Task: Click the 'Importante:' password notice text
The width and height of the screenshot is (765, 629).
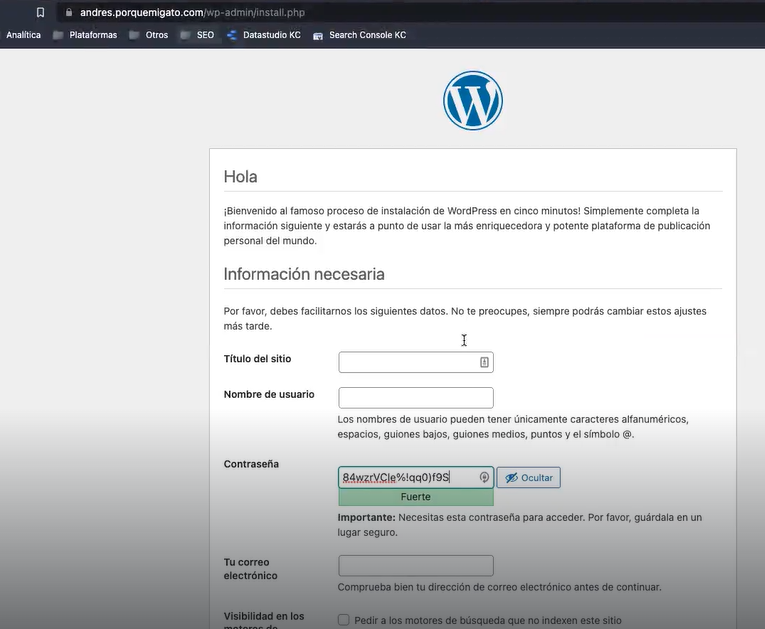Action: pos(520,525)
